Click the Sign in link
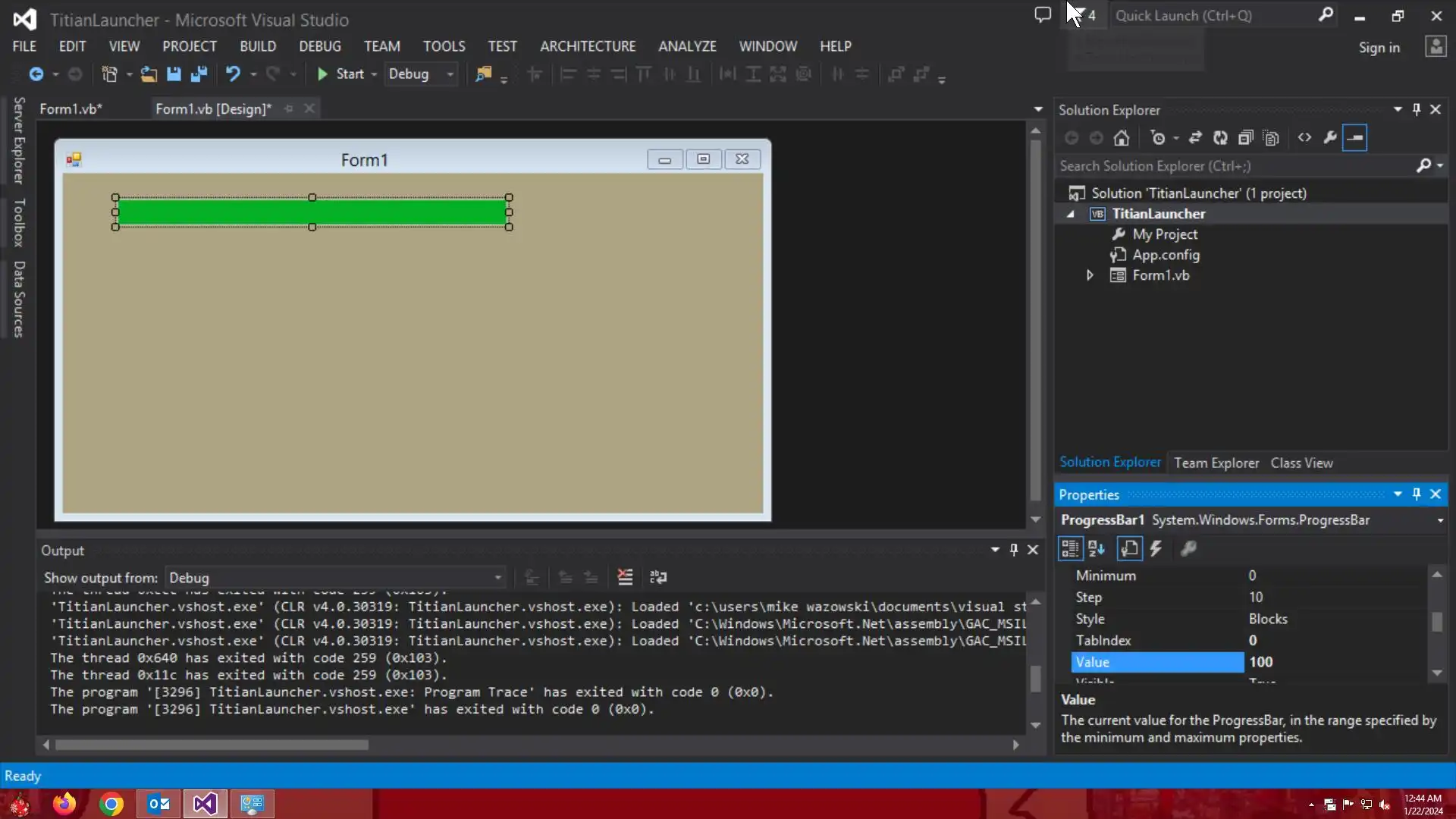Image resolution: width=1456 pixels, height=819 pixels. 1379,48
